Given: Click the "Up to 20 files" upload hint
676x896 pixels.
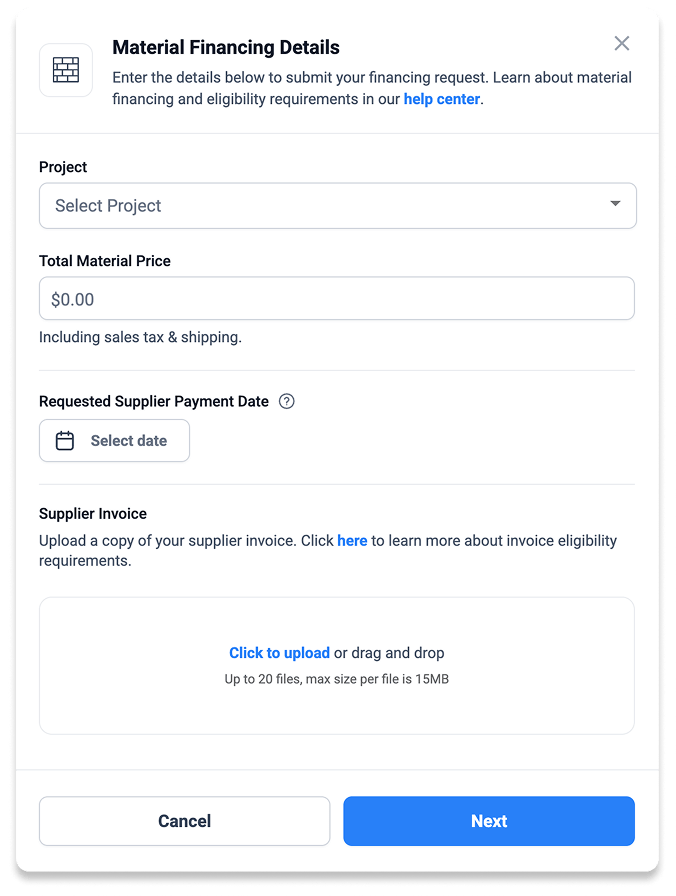Looking at the screenshot, I should [337, 680].
